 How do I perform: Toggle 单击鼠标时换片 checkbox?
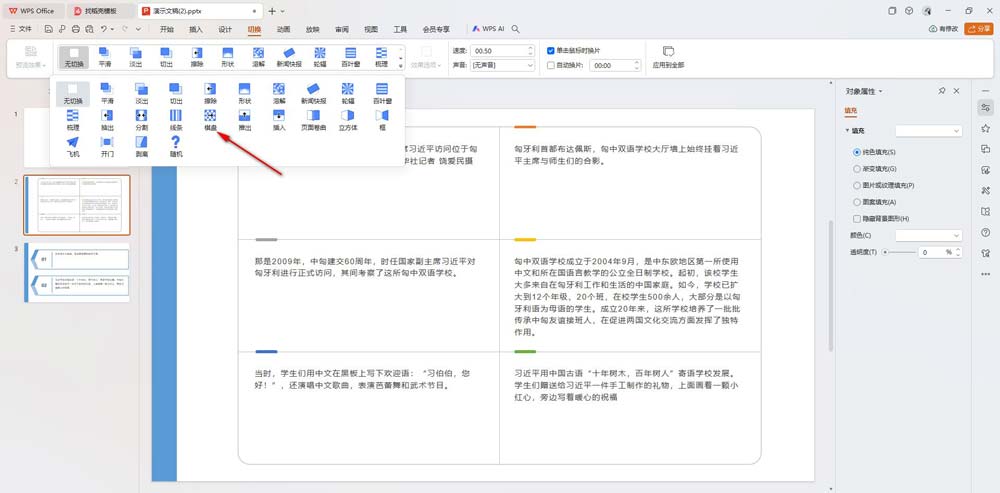[x=551, y=50]
